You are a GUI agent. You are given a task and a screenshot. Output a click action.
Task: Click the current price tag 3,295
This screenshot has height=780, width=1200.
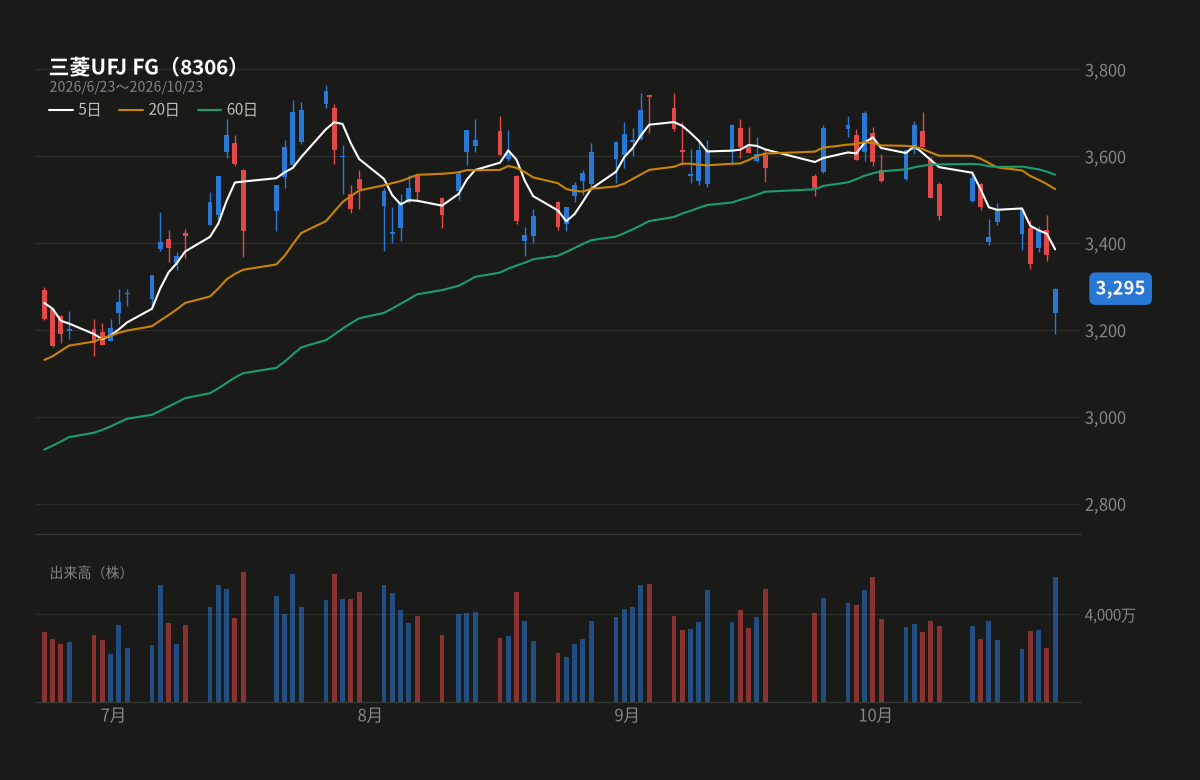pyautogui.click(x=1121, y=289)
